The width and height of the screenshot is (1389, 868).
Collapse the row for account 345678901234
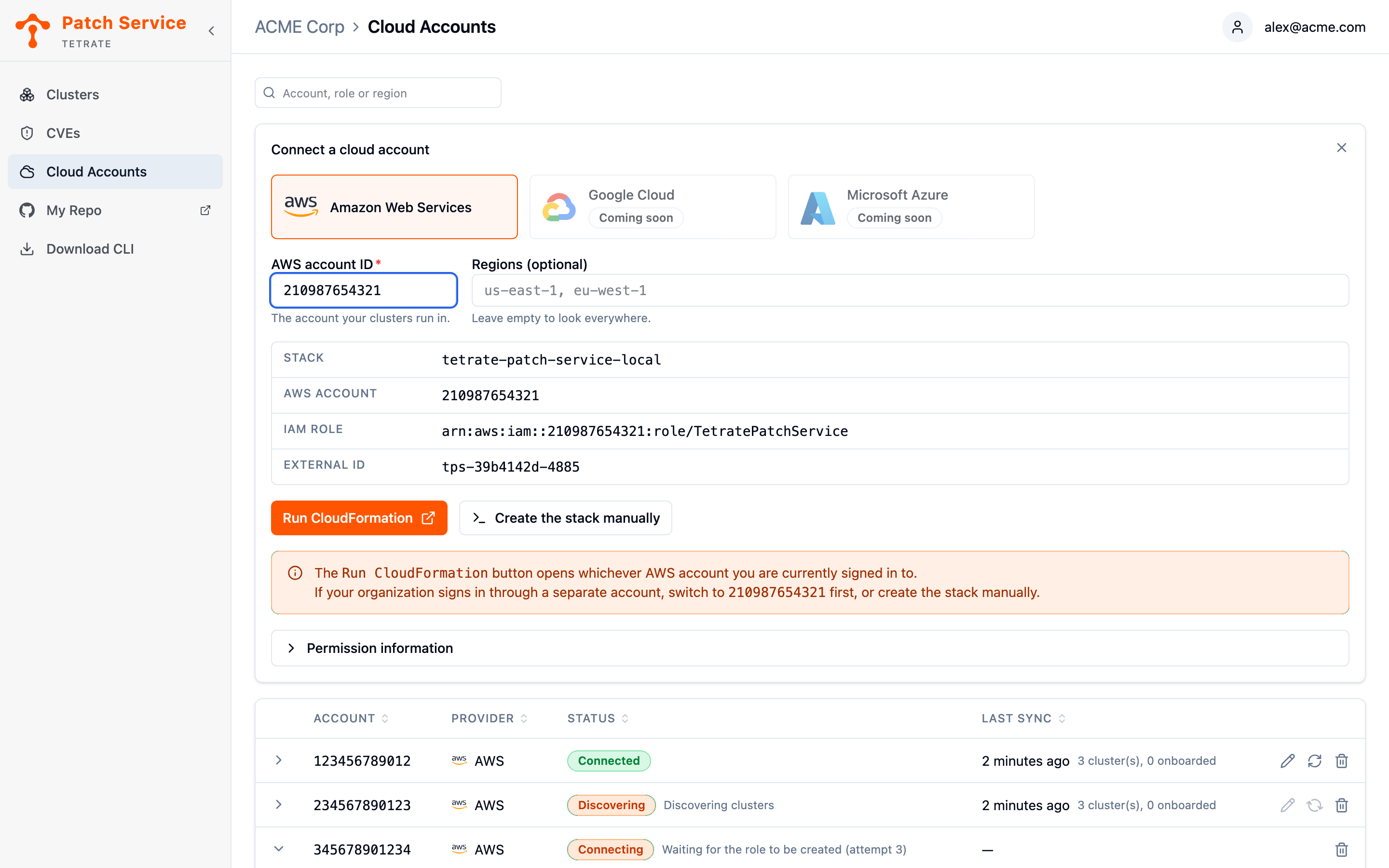pos(278,848)
